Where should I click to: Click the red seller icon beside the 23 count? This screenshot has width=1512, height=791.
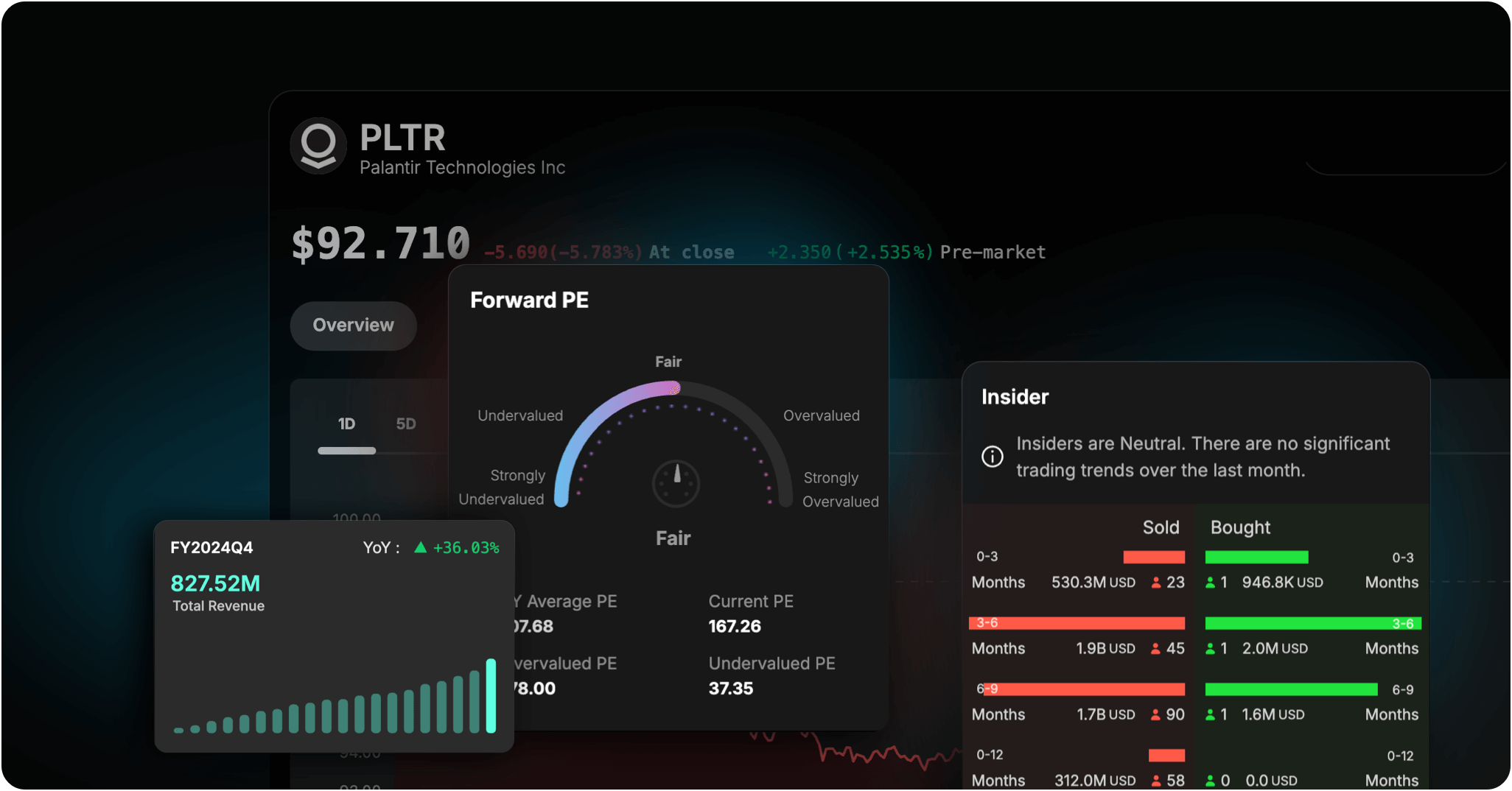point(1157,582)
